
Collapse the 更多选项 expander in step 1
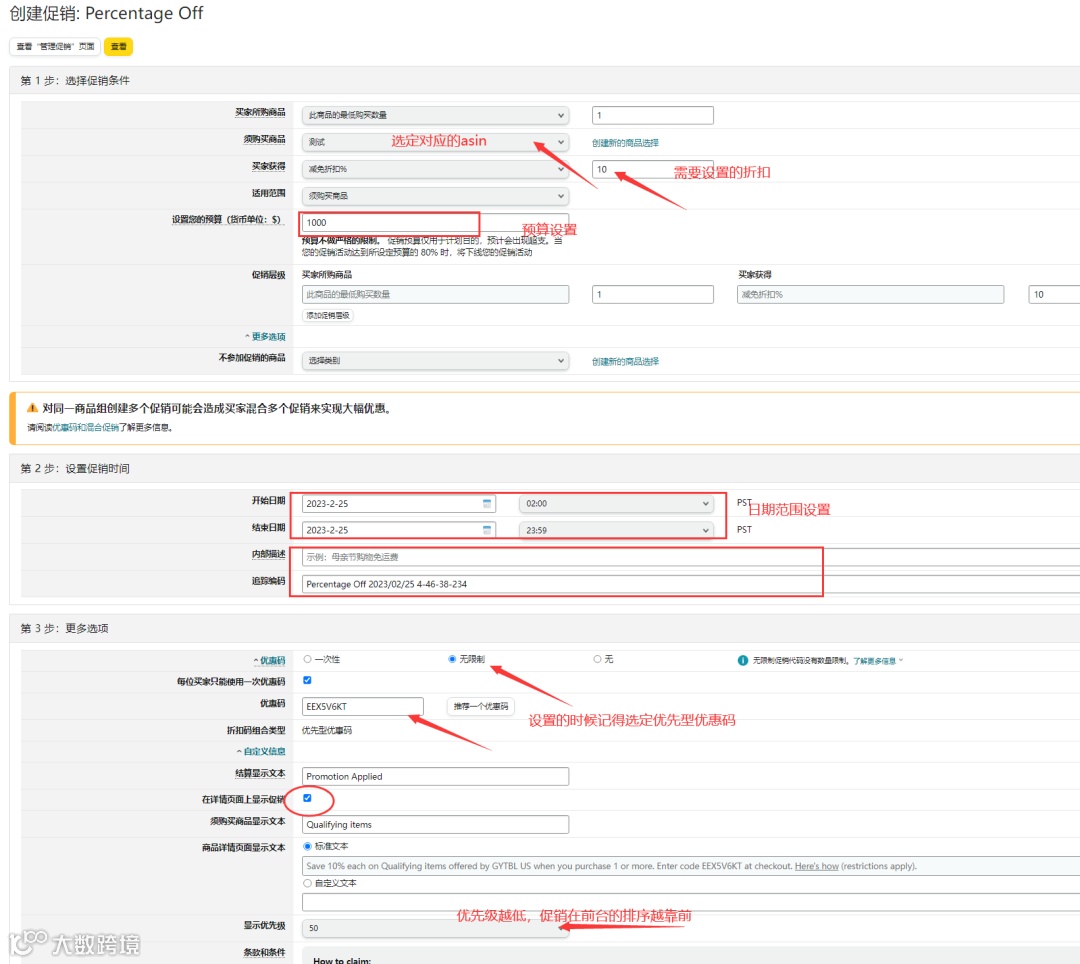[265, 337]
